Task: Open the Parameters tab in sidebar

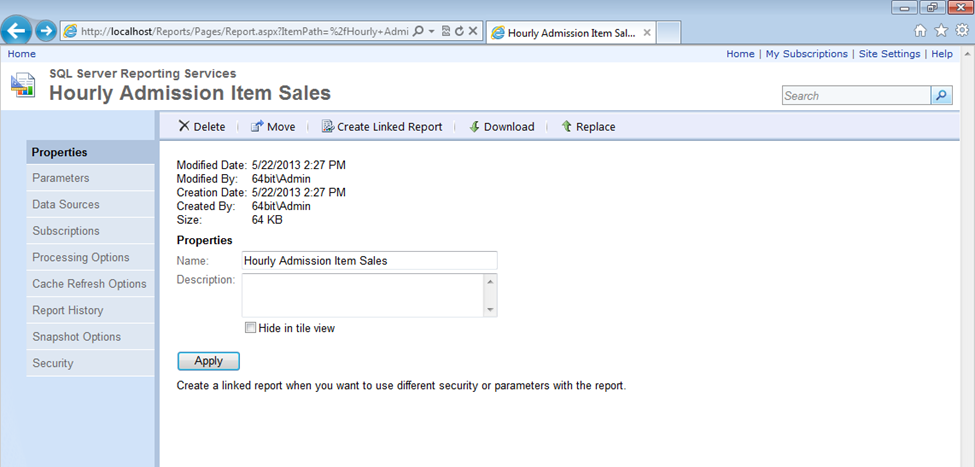Action: click(61, 178)
